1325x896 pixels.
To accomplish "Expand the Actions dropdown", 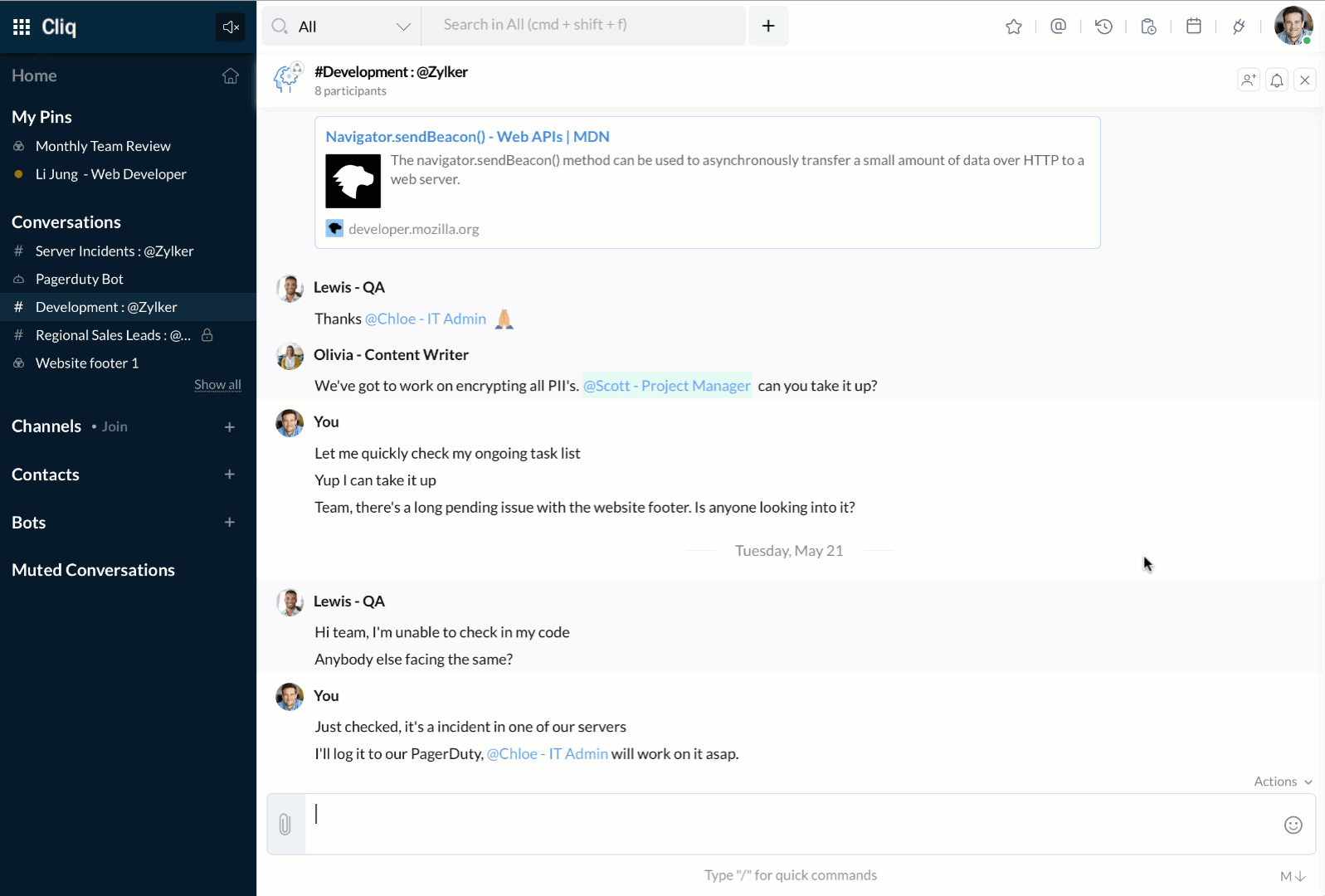I will coord(1283,782).
